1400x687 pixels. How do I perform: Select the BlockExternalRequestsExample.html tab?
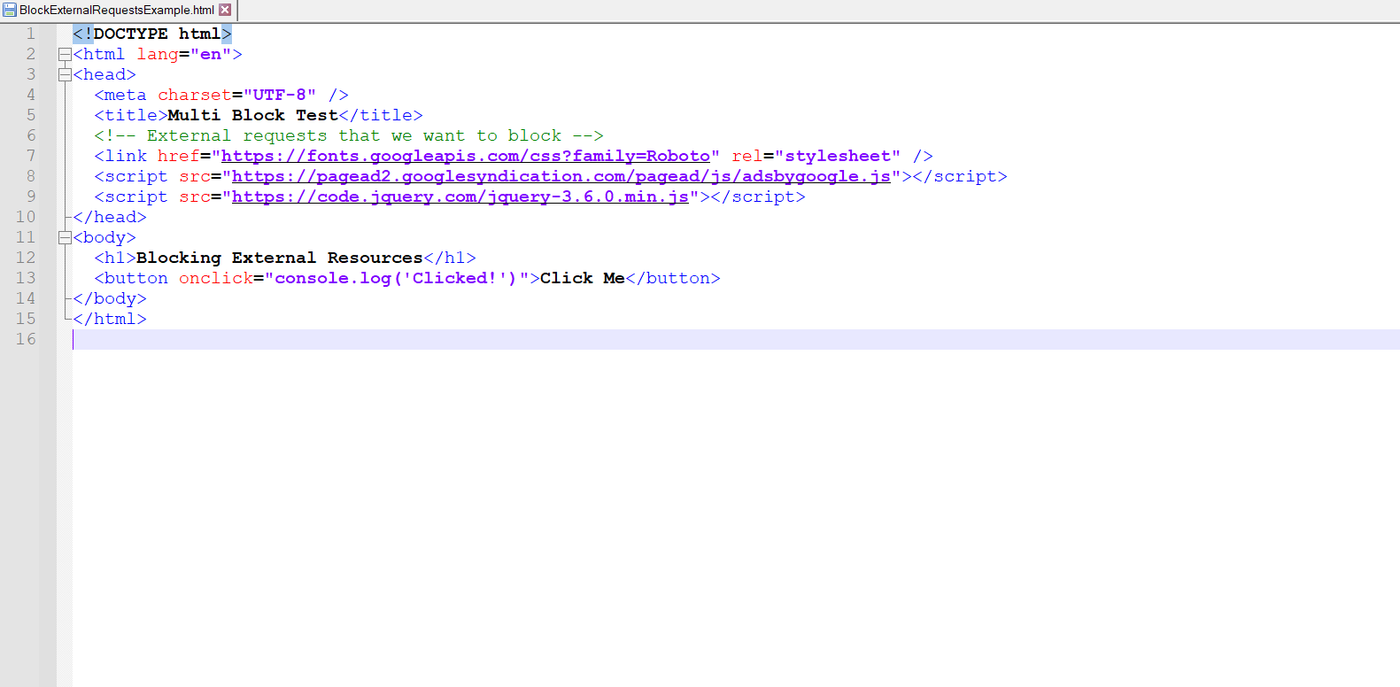point(118,10)
